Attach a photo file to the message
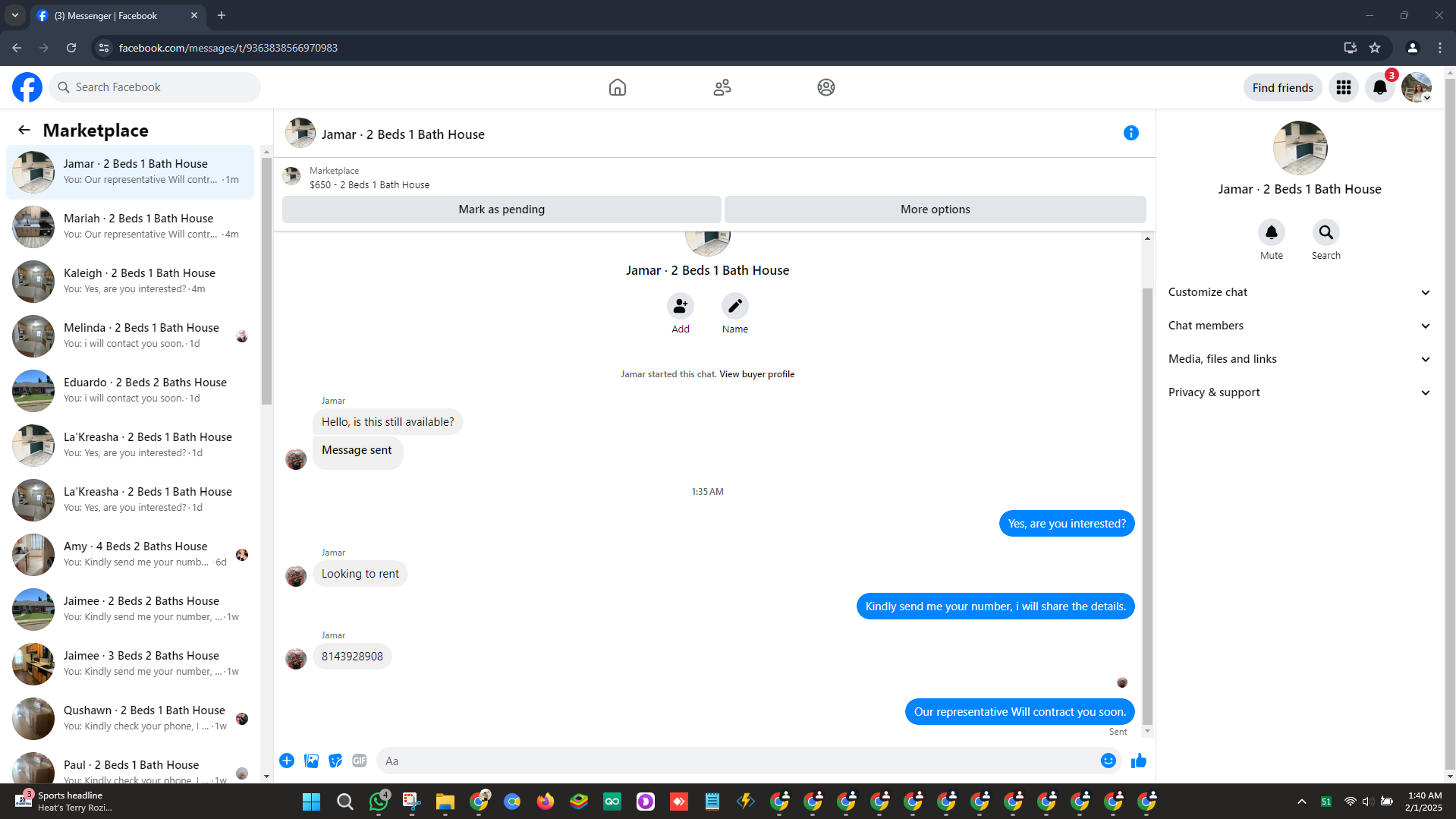Viewport: 1456px width, 819px height. pos(311,761)
